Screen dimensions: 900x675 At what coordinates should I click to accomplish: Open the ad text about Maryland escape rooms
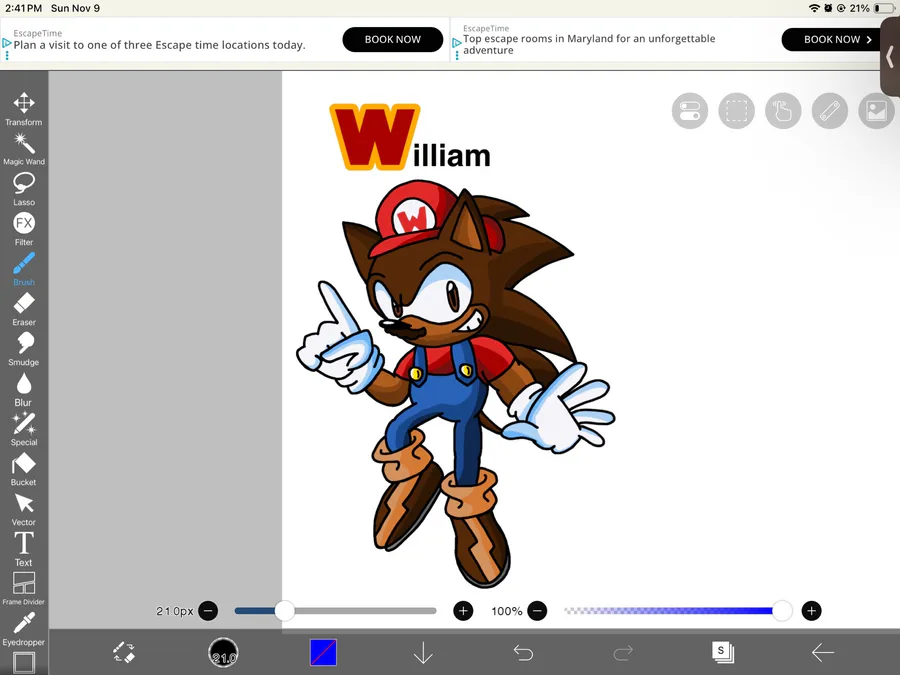click(589, 44)
